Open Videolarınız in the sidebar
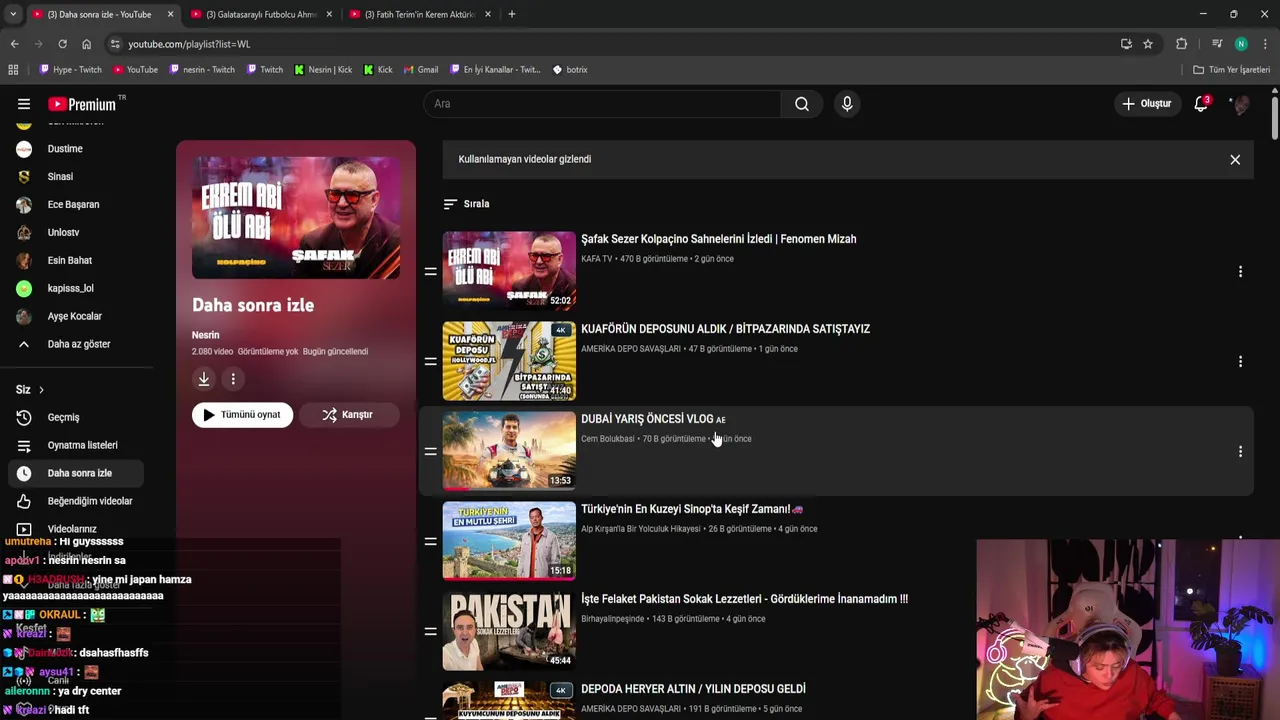Viewport: 1280px width, 720px height. pyautogui.click(x=75, y=529)
